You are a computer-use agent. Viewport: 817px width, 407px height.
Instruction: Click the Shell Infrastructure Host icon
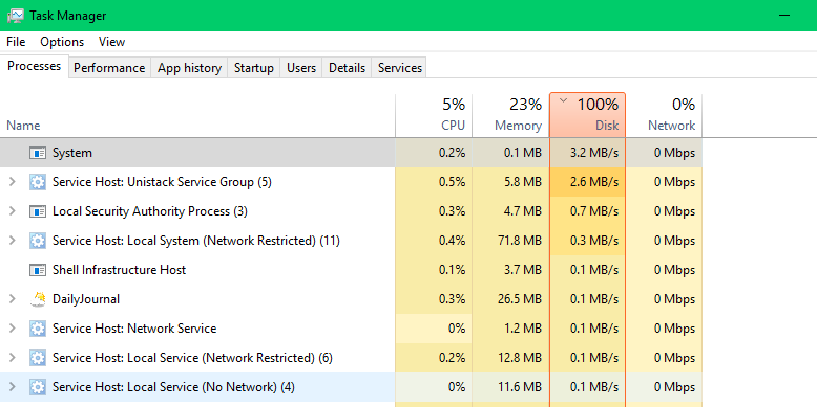pos(37,270)
